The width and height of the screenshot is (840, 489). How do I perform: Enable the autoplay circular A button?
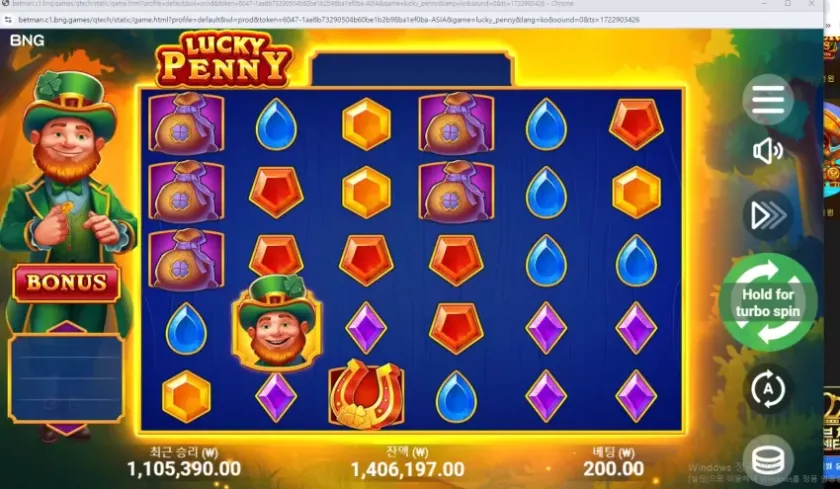pos(768,389)
